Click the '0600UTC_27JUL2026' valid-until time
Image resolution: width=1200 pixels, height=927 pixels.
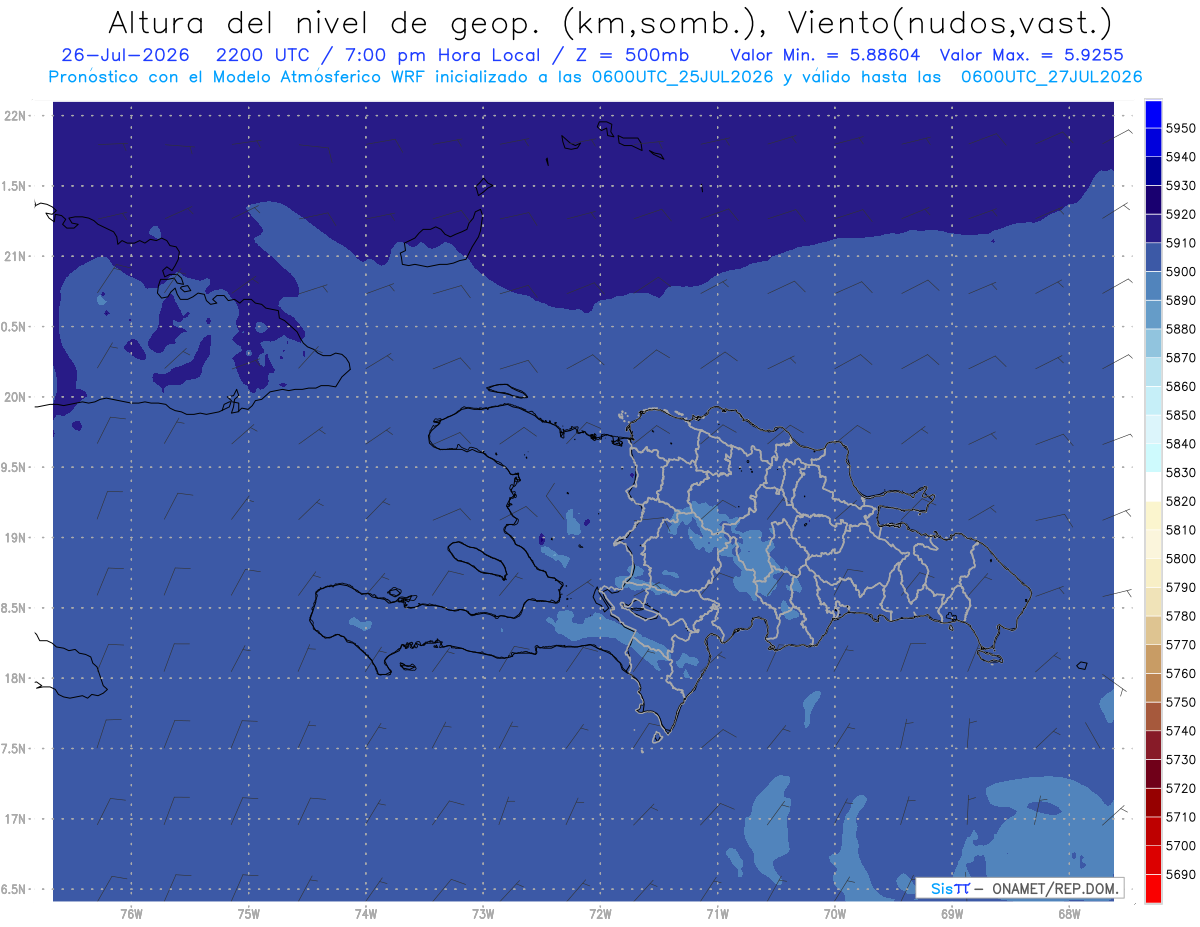(1051, 76)
